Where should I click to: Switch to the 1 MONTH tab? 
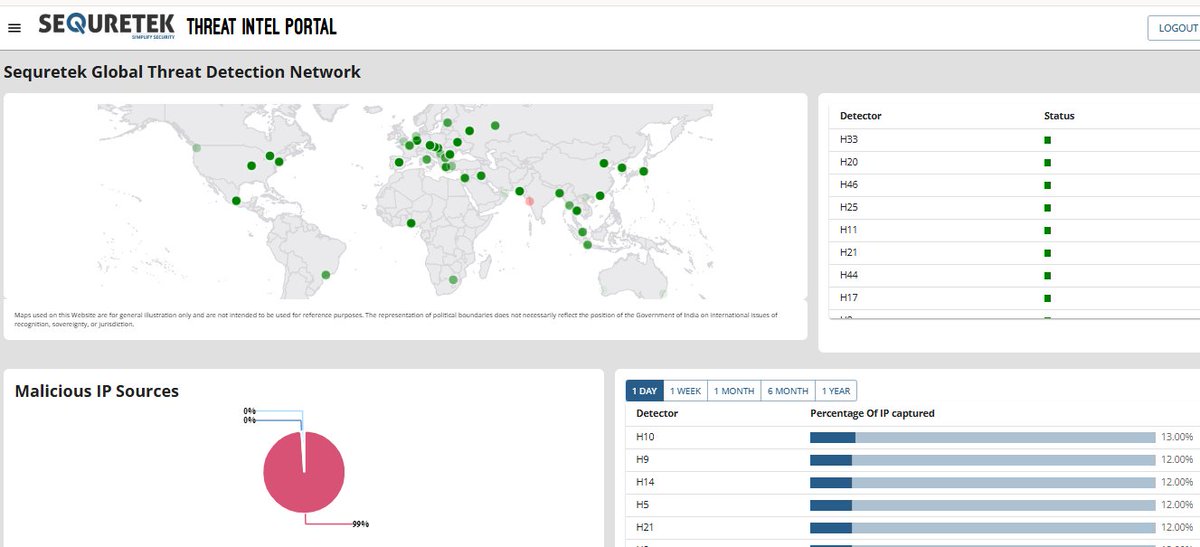point(734,391)
